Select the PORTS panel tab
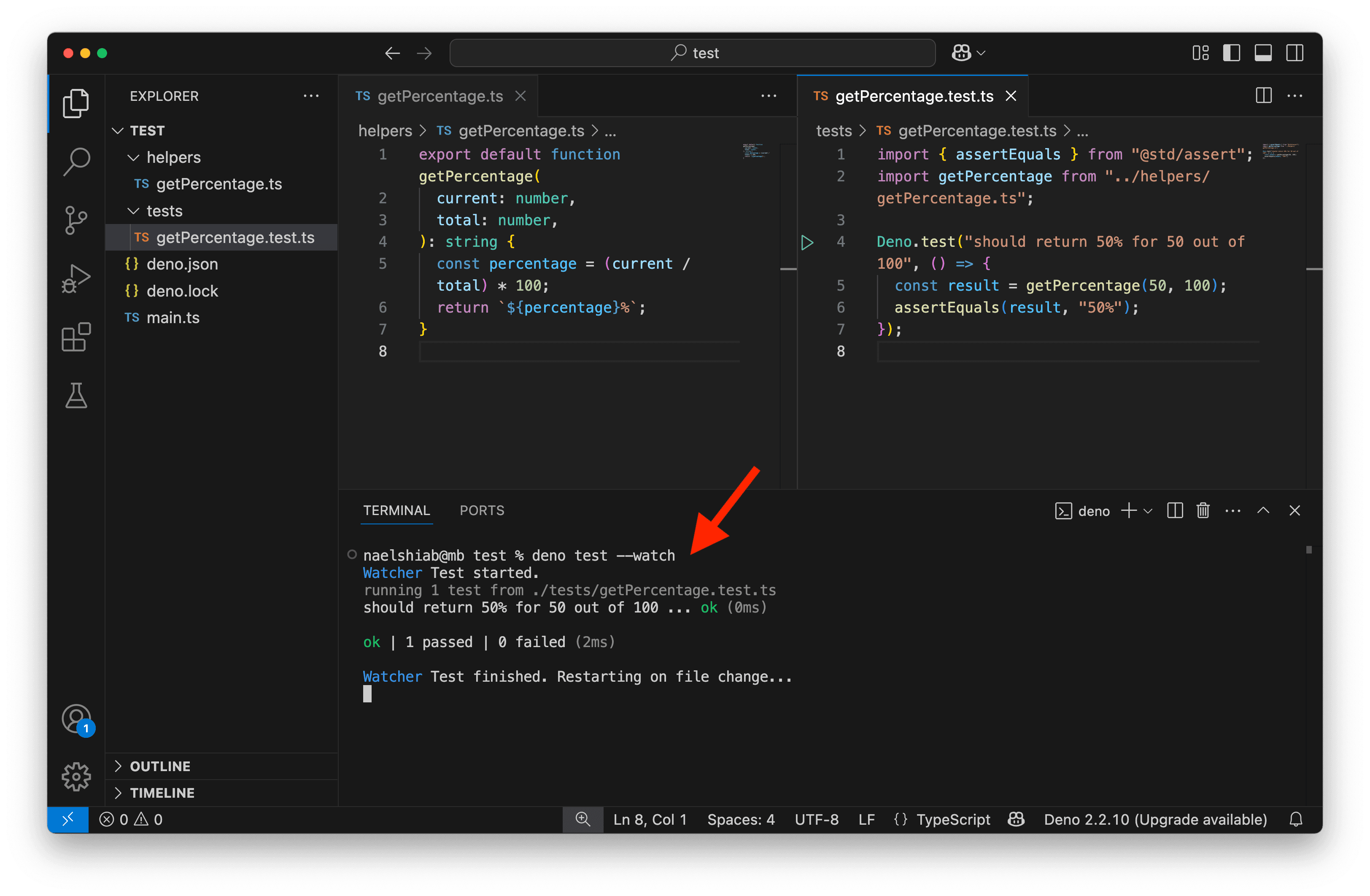Viewport: 1370px width, 896px height. pos(482,510)
